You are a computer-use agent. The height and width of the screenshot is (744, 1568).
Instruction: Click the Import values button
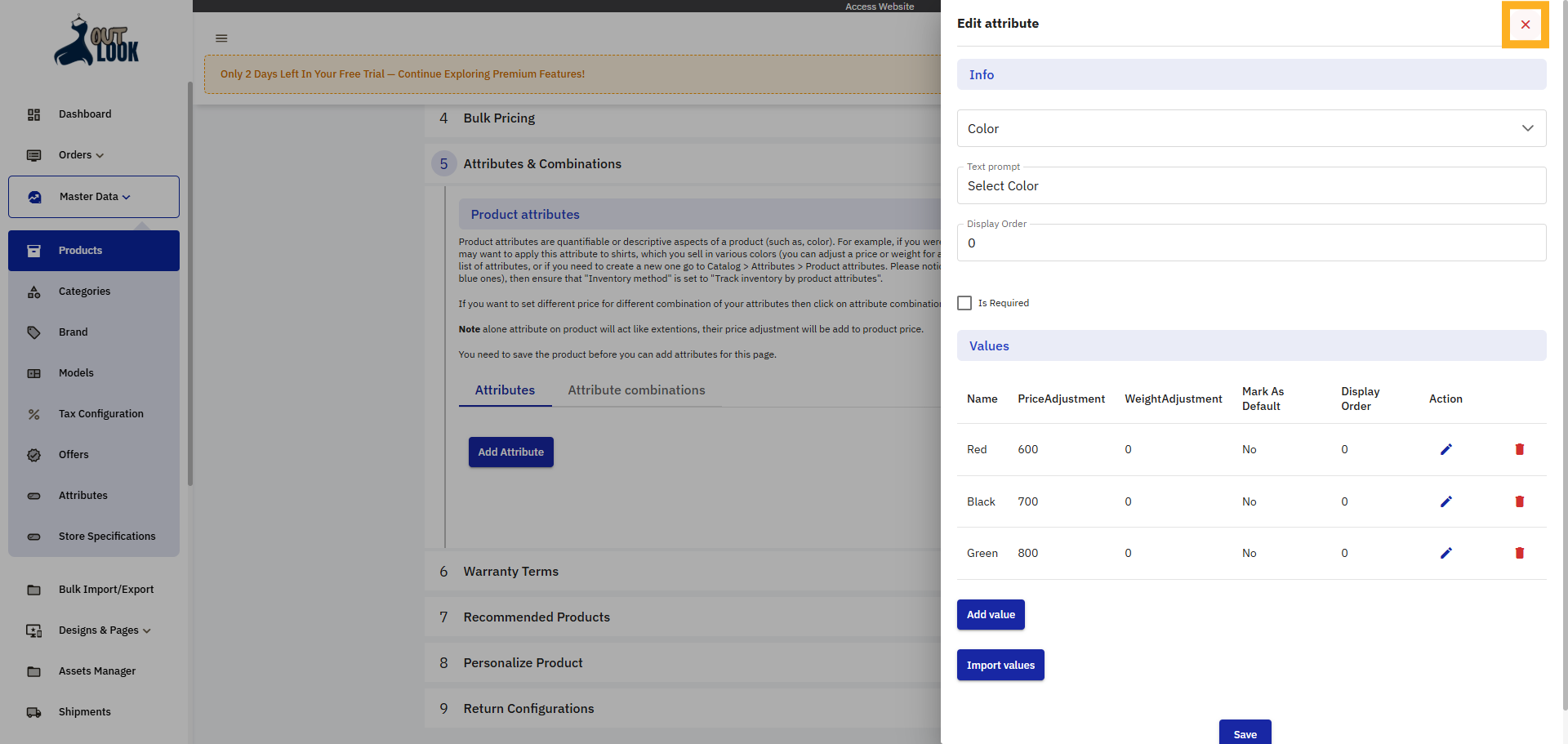coord(1000,665)
